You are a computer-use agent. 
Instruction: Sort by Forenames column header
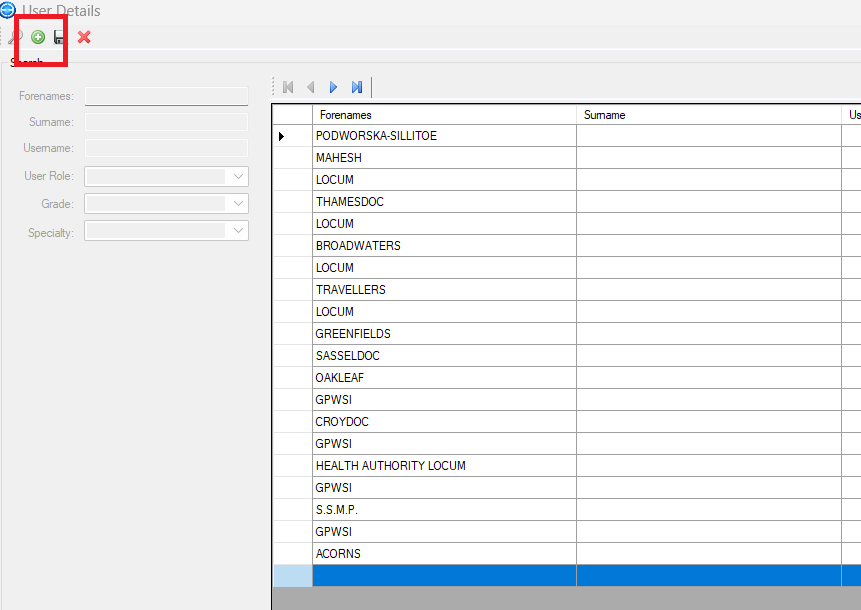click(x=444, y=115)
